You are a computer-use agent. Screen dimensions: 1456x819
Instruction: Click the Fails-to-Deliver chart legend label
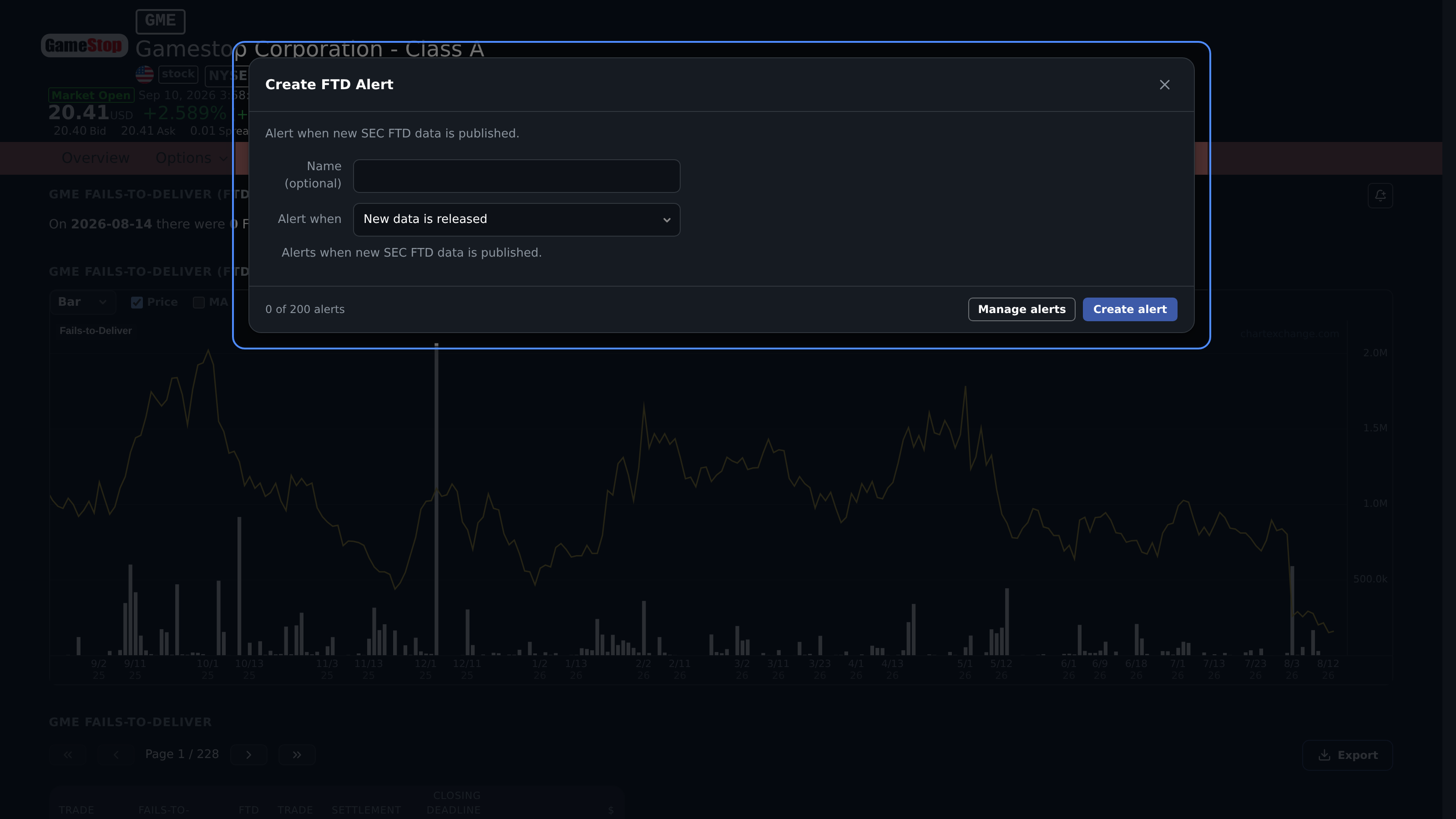coord(96,331)
